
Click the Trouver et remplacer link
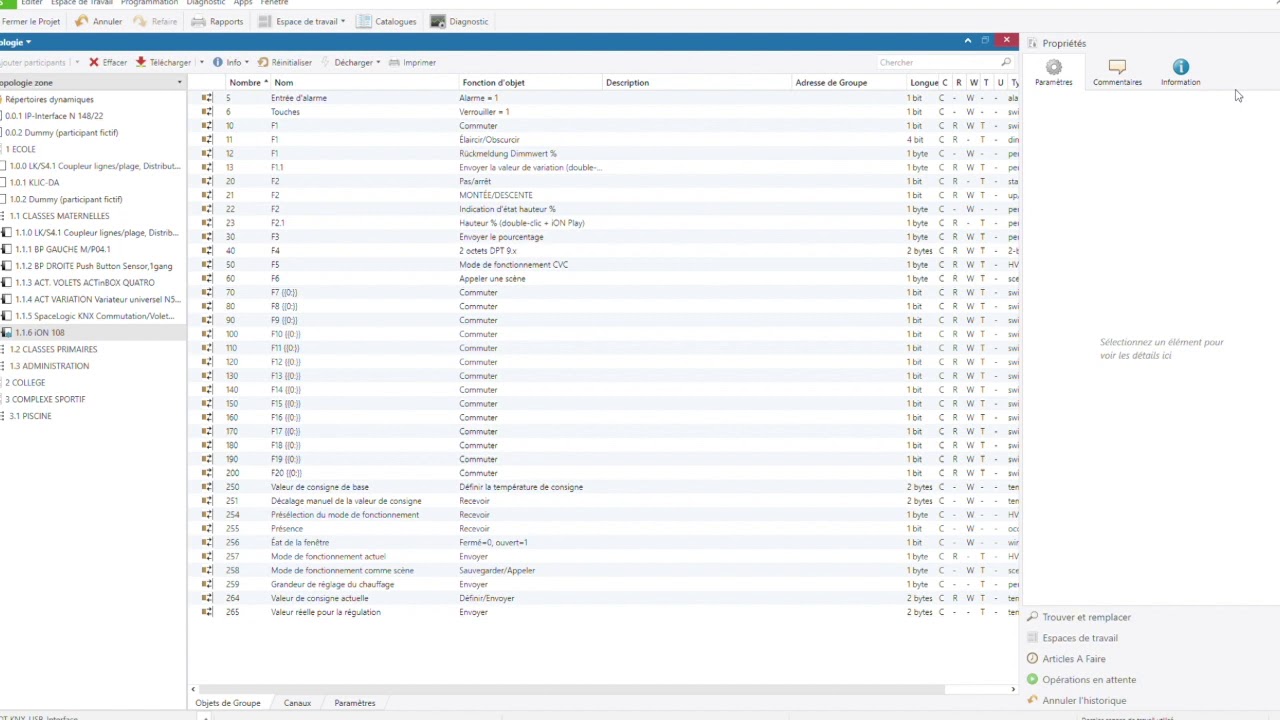1086,617
